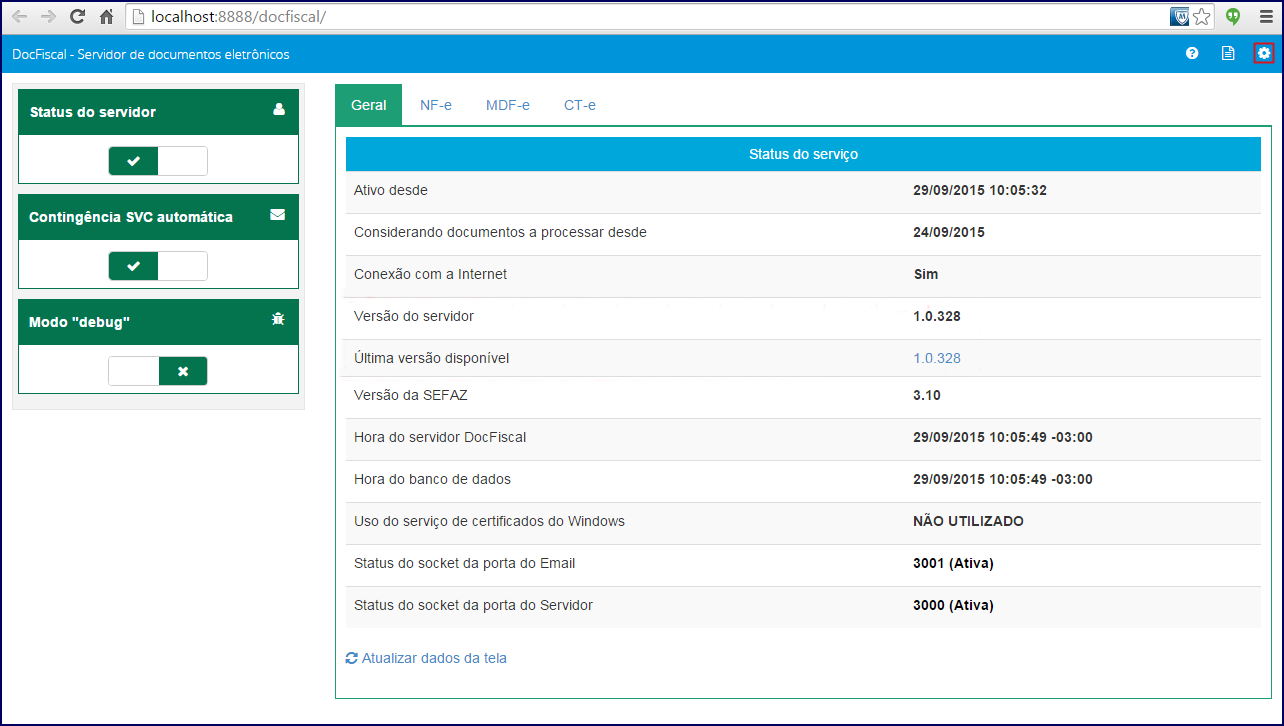The height and width of the screenshot is (726, 1284).
Task: Click the Sim connection value
Action: coord(926,274)
